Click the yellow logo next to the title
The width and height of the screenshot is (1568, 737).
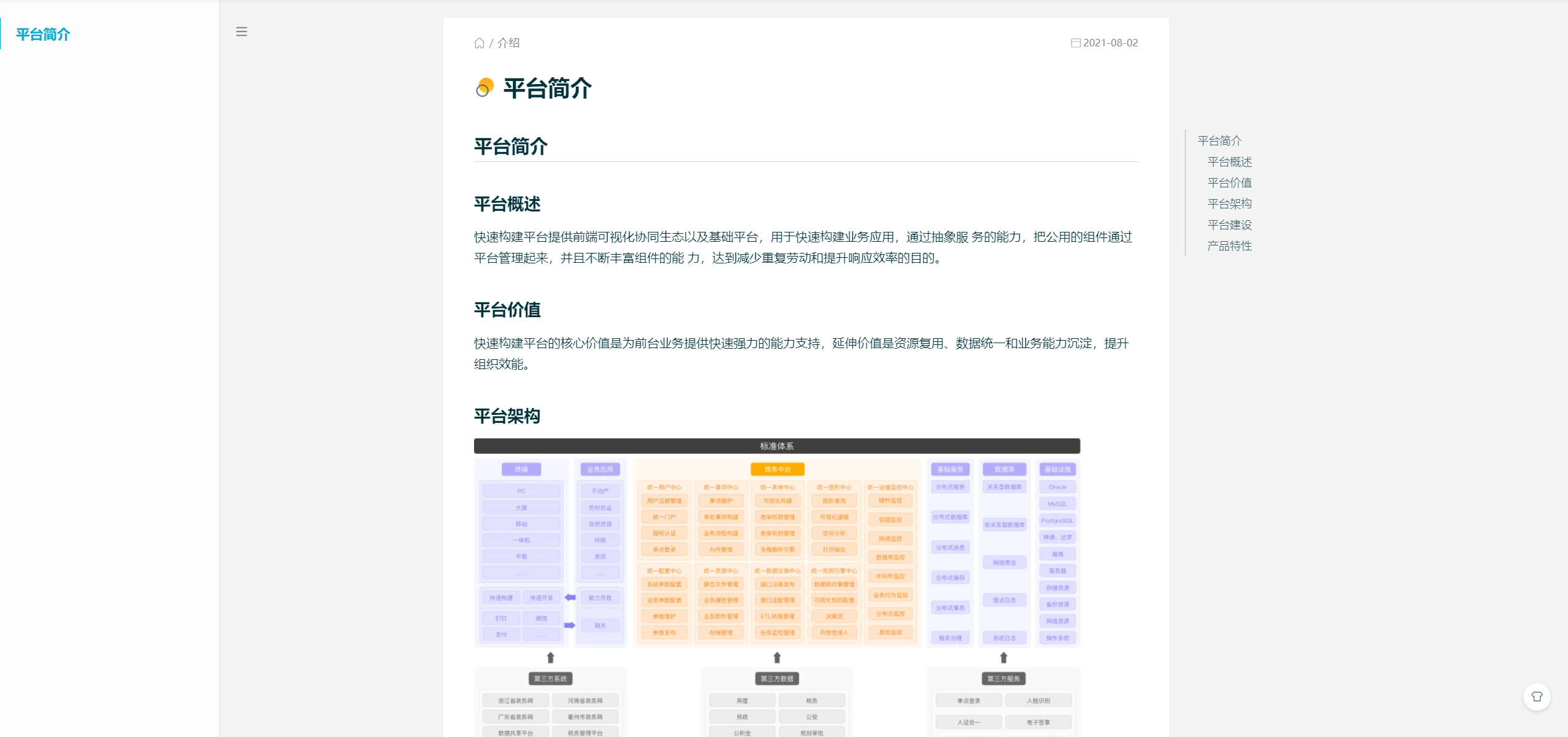click(485, 88)
